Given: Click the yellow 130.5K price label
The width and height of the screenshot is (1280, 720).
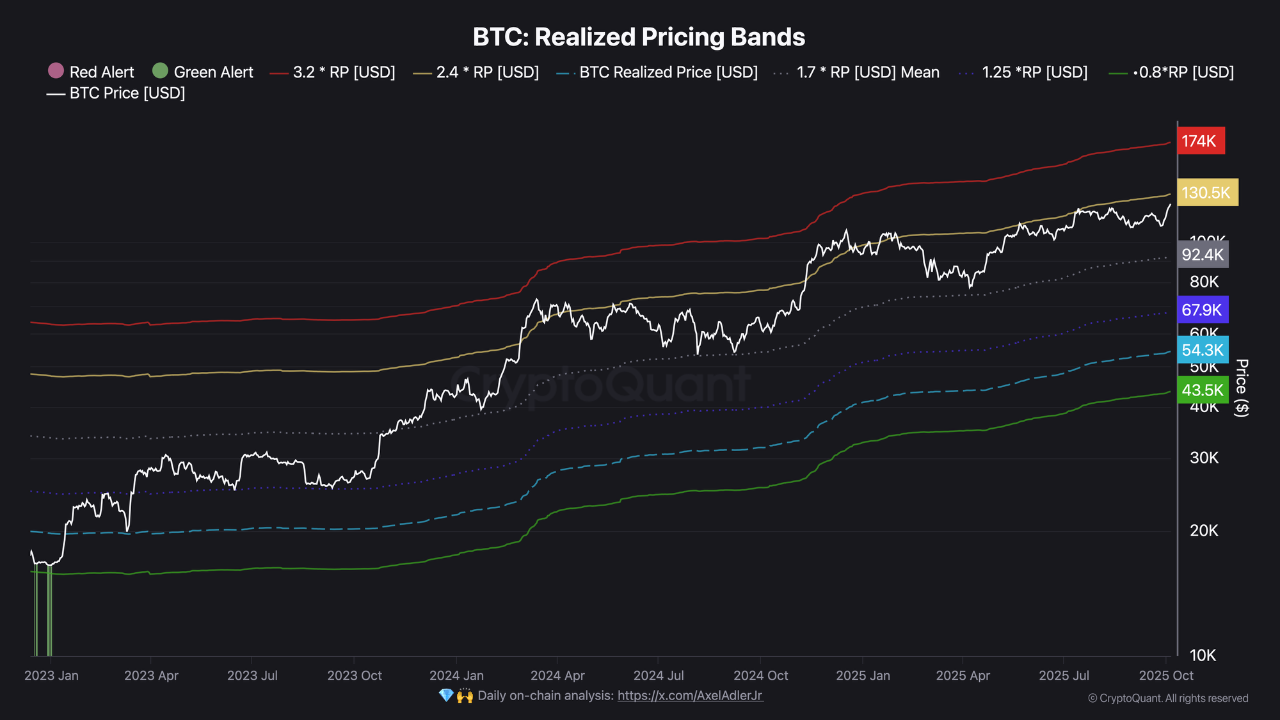Looking at the screenshot, I should pos(1208,192).
